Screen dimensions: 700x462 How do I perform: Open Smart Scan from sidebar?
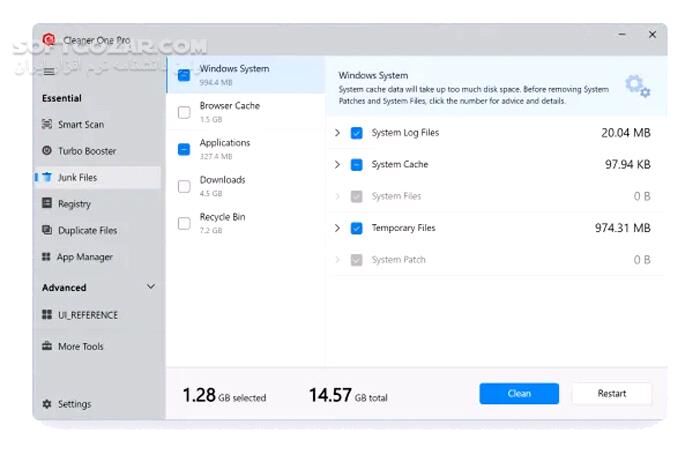pyautogui.click(x=97, y=124)
